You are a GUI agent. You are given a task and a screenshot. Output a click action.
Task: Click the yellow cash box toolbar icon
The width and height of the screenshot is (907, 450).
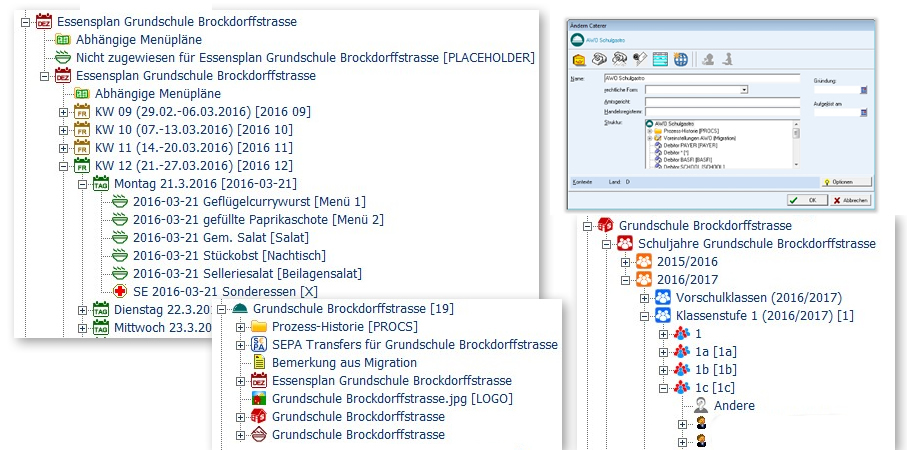coord(578,59)
